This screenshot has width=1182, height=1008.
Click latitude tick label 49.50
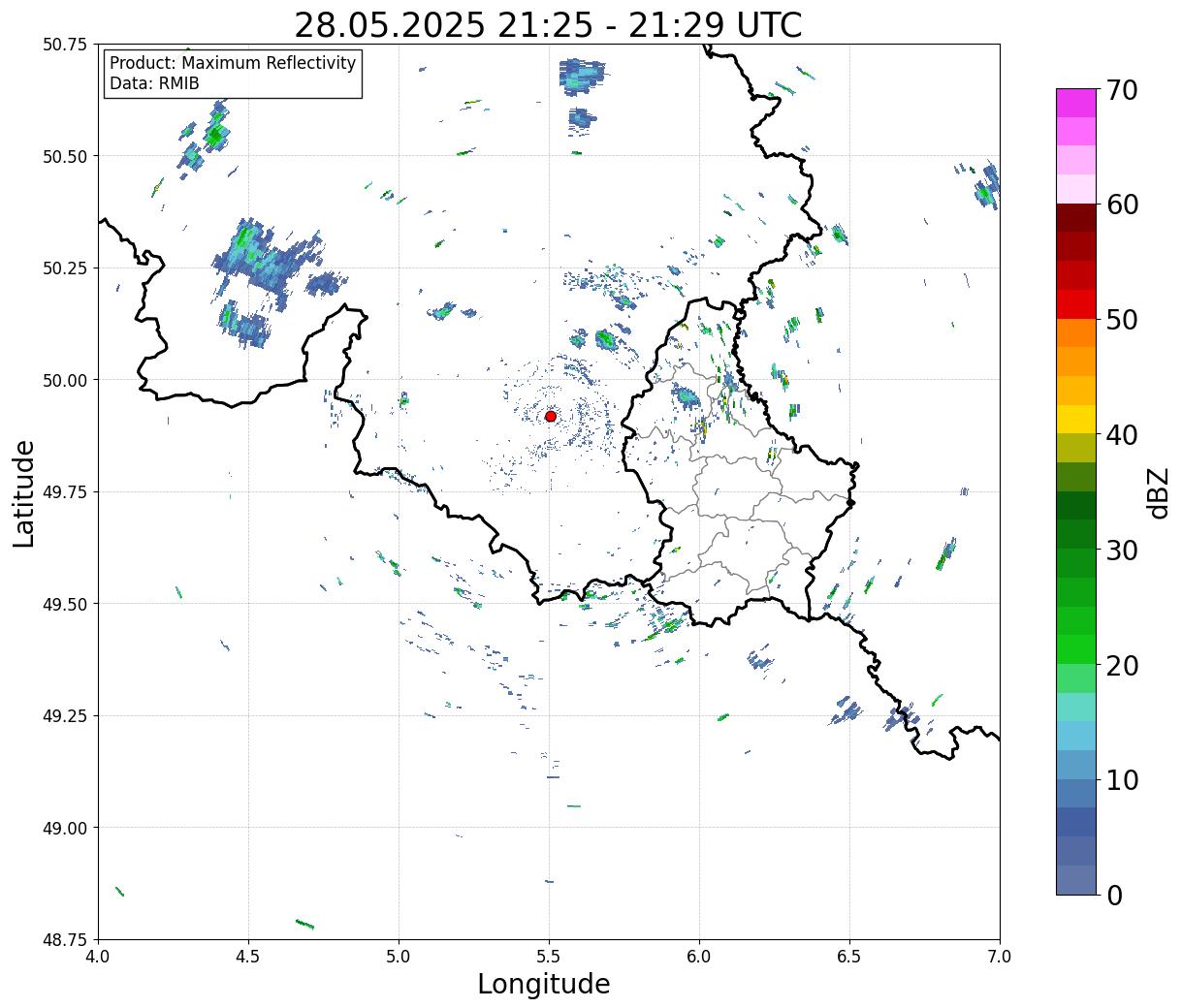(64, 604)
